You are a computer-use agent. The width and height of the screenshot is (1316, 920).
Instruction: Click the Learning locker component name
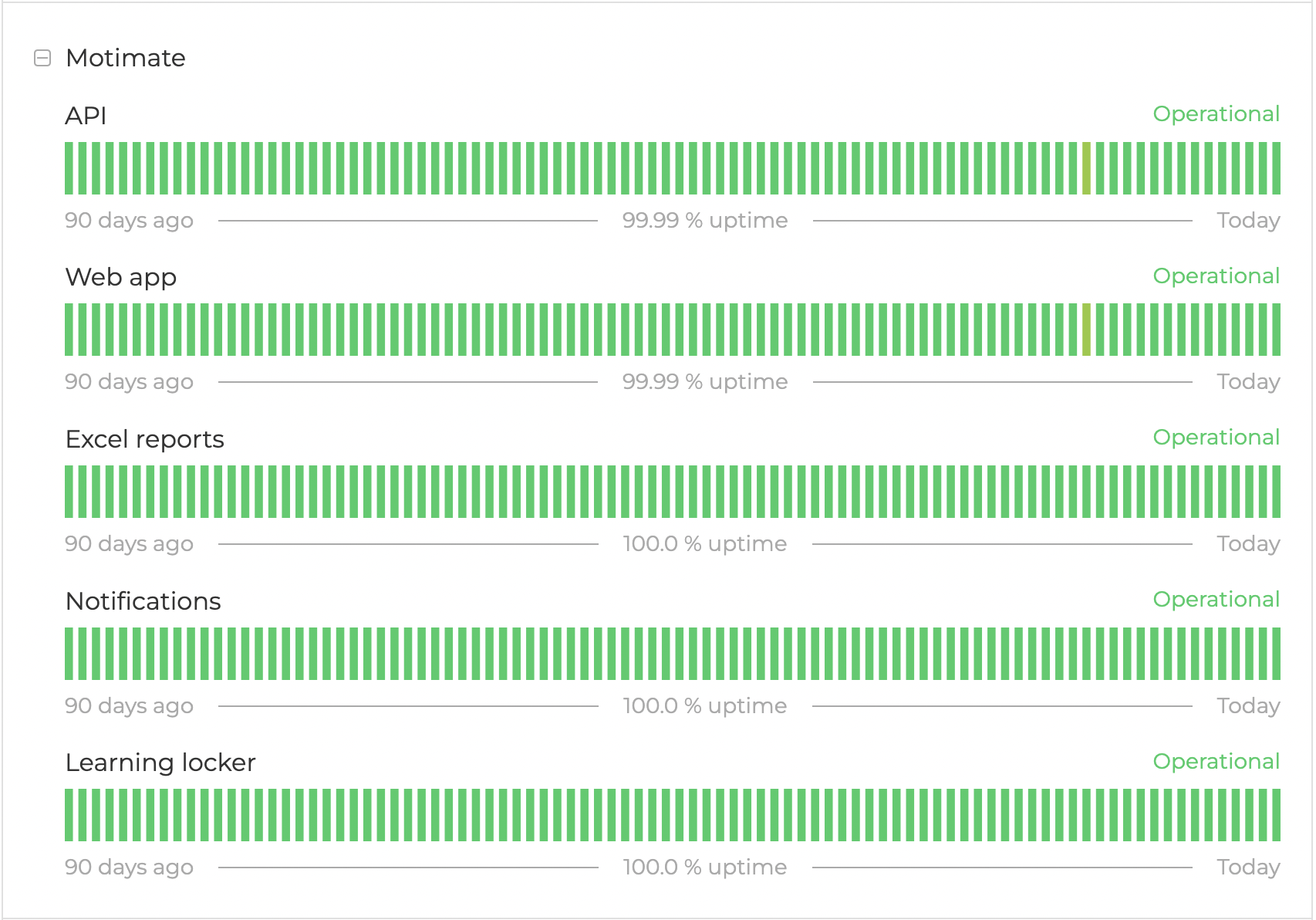click(160, 763)
